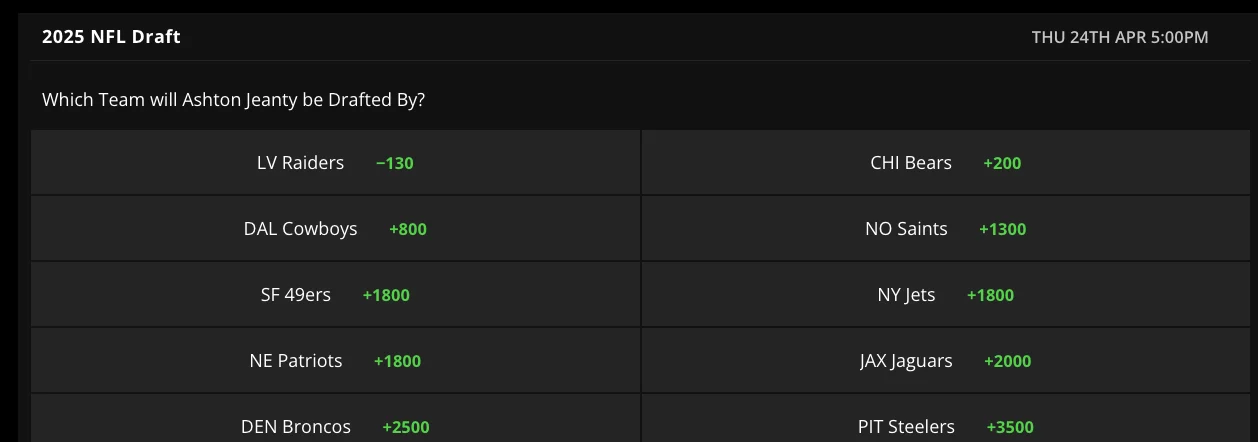Viewport: 1258px width, 442px height.
Task: Choose the NE Patriots outcome
Action: click(x=335, y=361)
